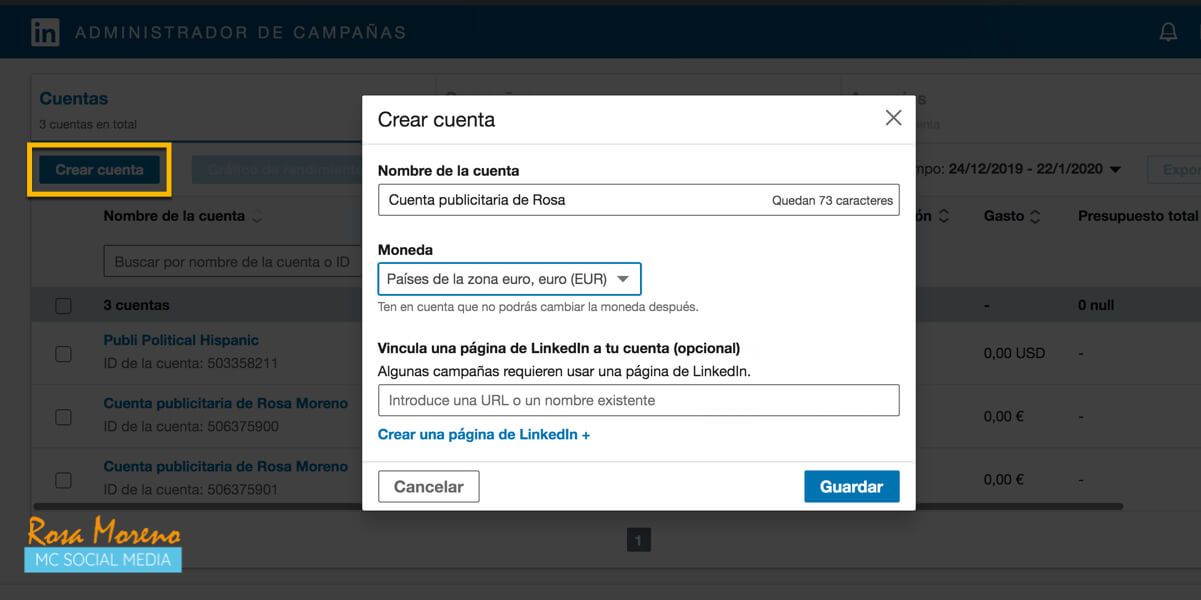
Task: Check the account row with ID 506375900
Action: [x=63, y=416]
